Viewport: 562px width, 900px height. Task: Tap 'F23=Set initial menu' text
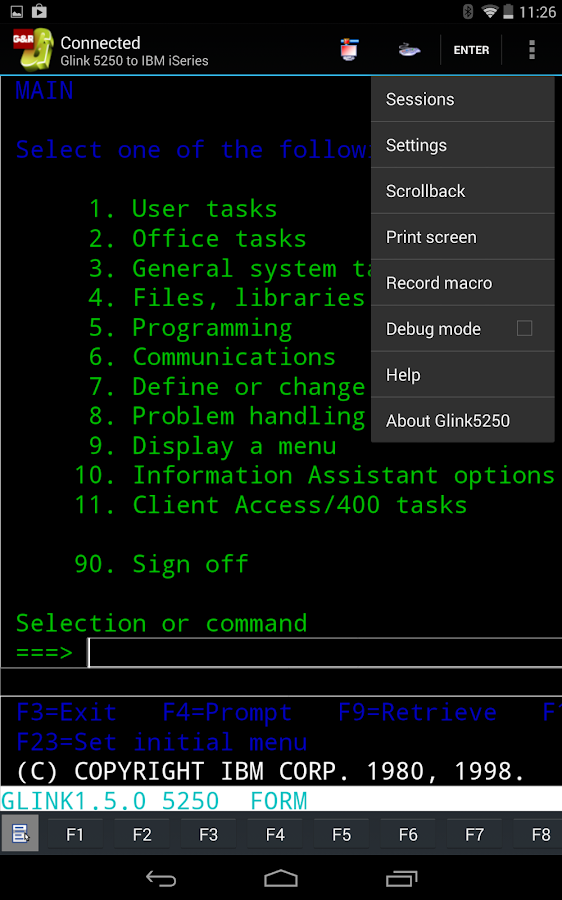(x=162, y=742)
